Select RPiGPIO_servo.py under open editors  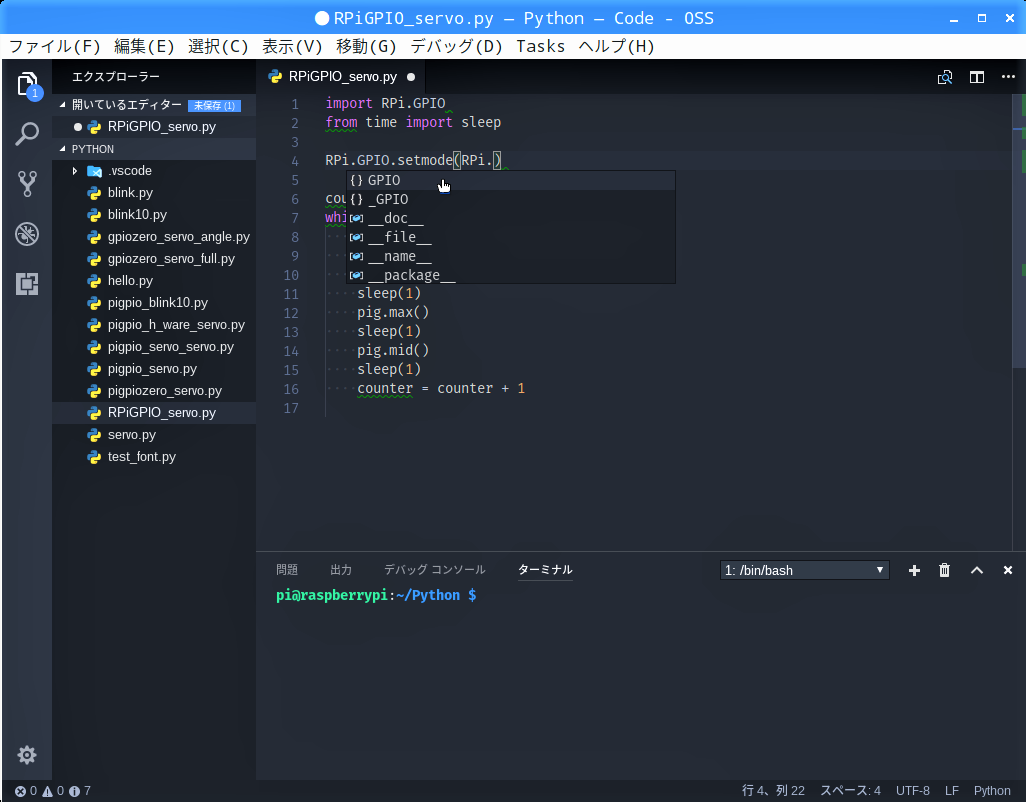pyautogui.click(x=154, y=127)
